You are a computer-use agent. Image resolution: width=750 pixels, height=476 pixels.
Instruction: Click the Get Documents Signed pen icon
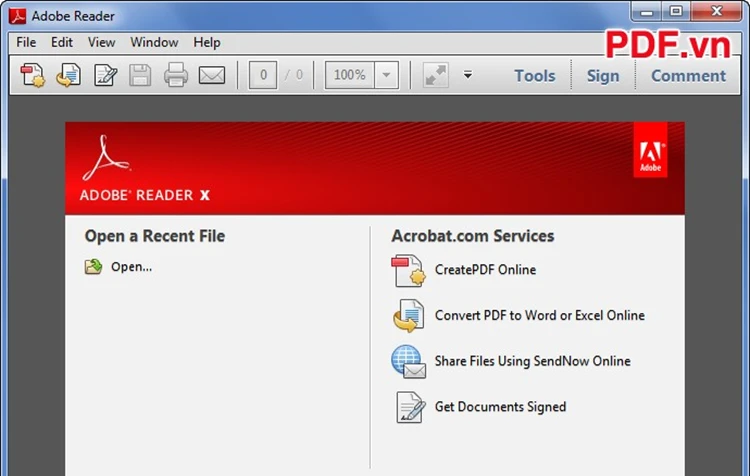(410, 407)
